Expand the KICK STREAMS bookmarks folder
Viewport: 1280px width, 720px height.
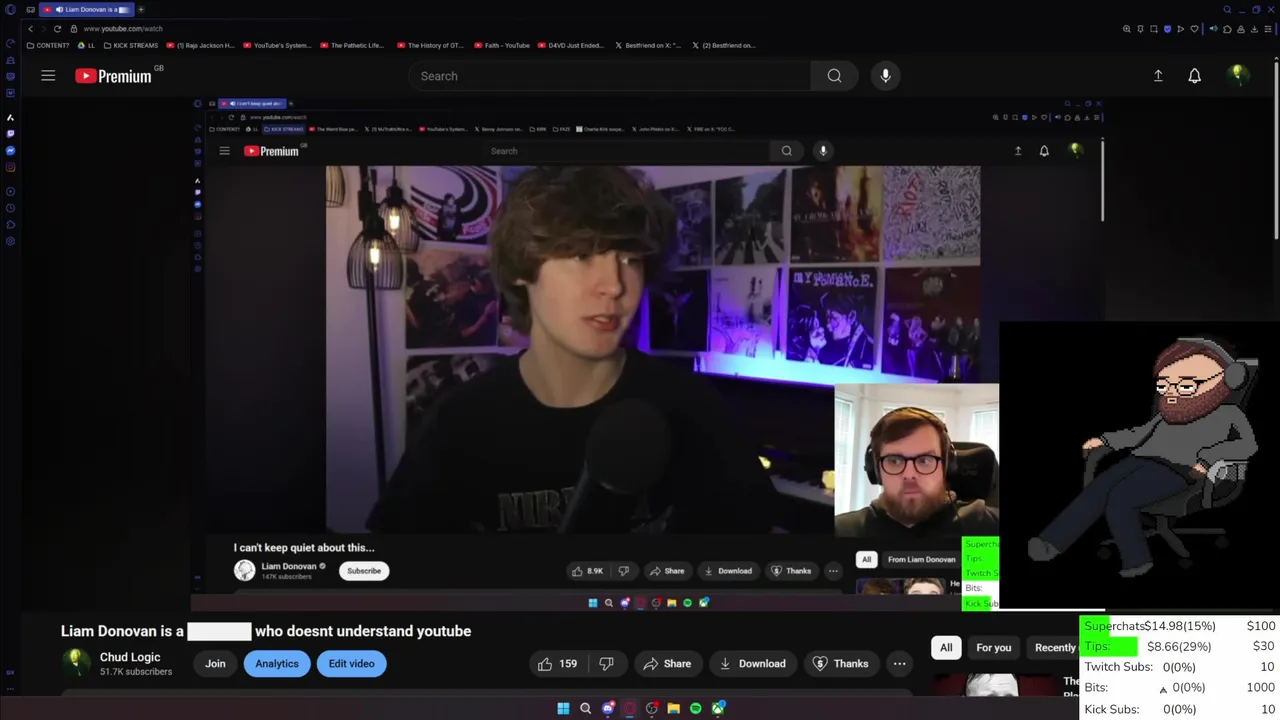point(131,45)
